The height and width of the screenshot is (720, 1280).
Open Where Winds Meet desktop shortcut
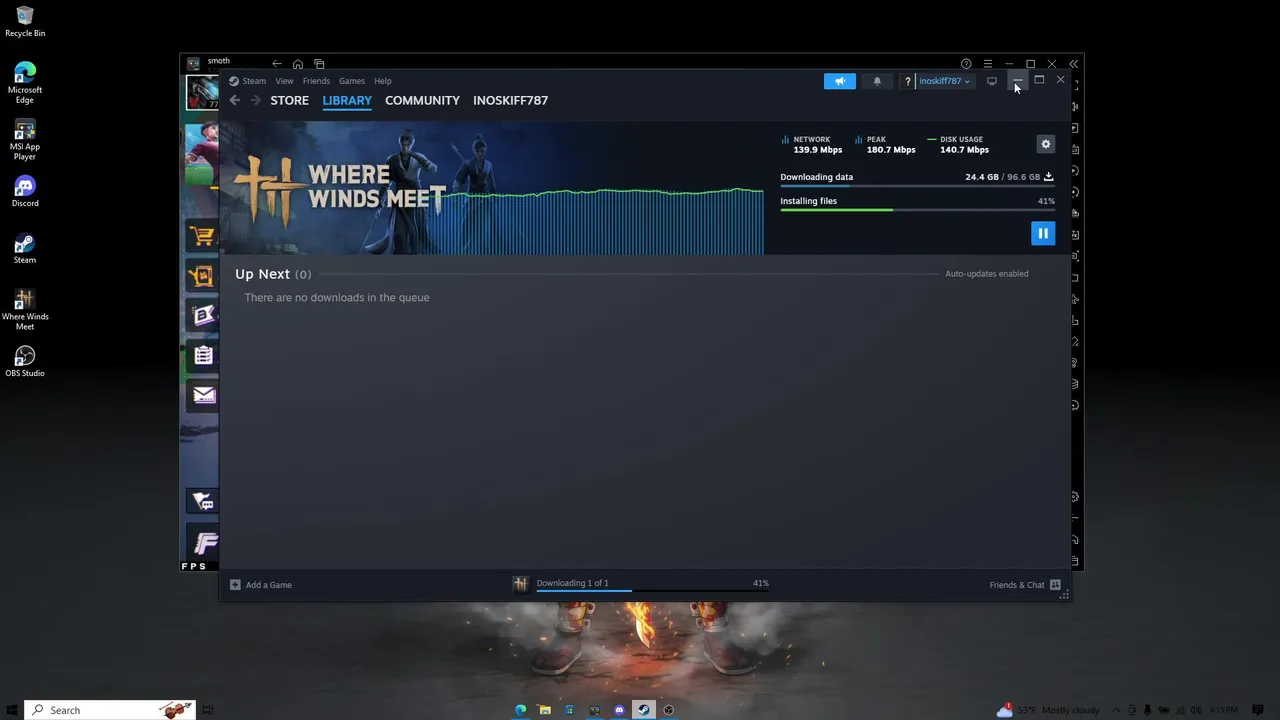(25, 309)
